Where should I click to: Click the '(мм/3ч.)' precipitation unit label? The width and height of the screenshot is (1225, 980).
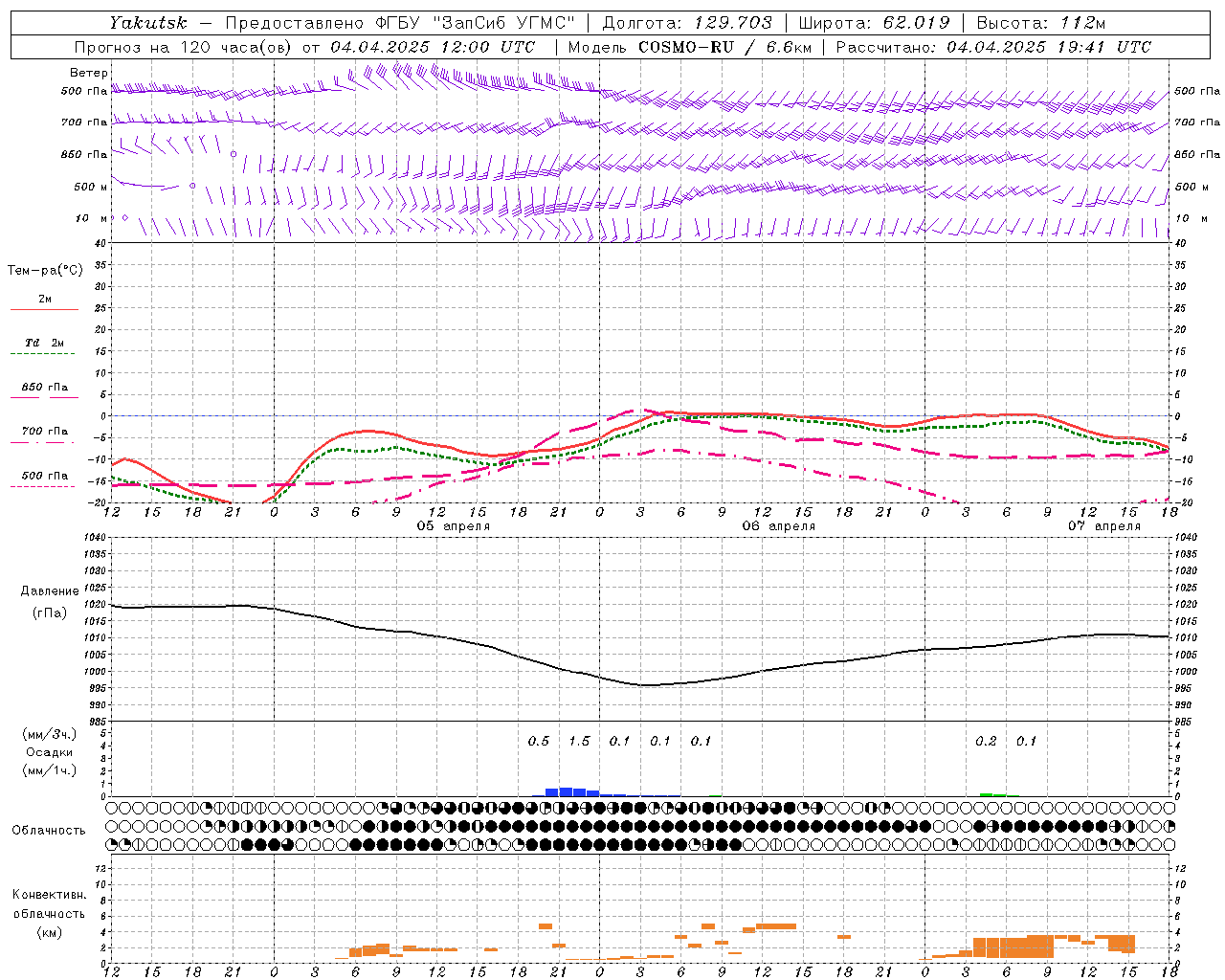point(50,734)
